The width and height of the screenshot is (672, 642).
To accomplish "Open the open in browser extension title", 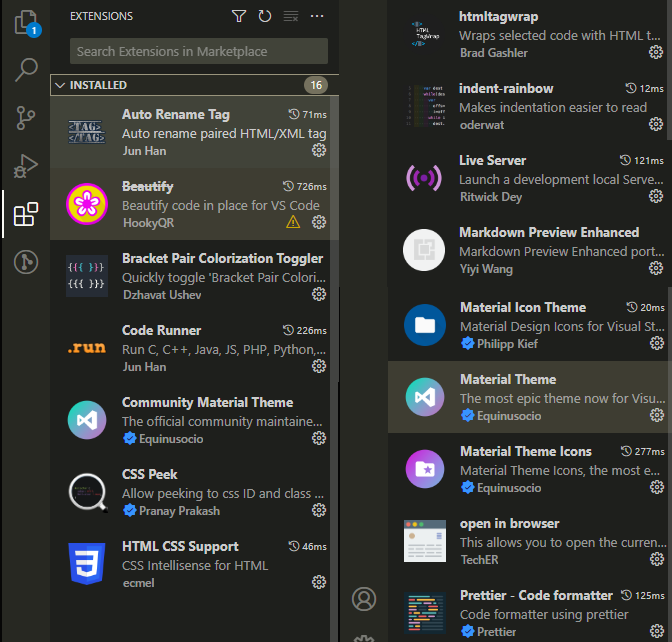I will click(x=510, y=524).
